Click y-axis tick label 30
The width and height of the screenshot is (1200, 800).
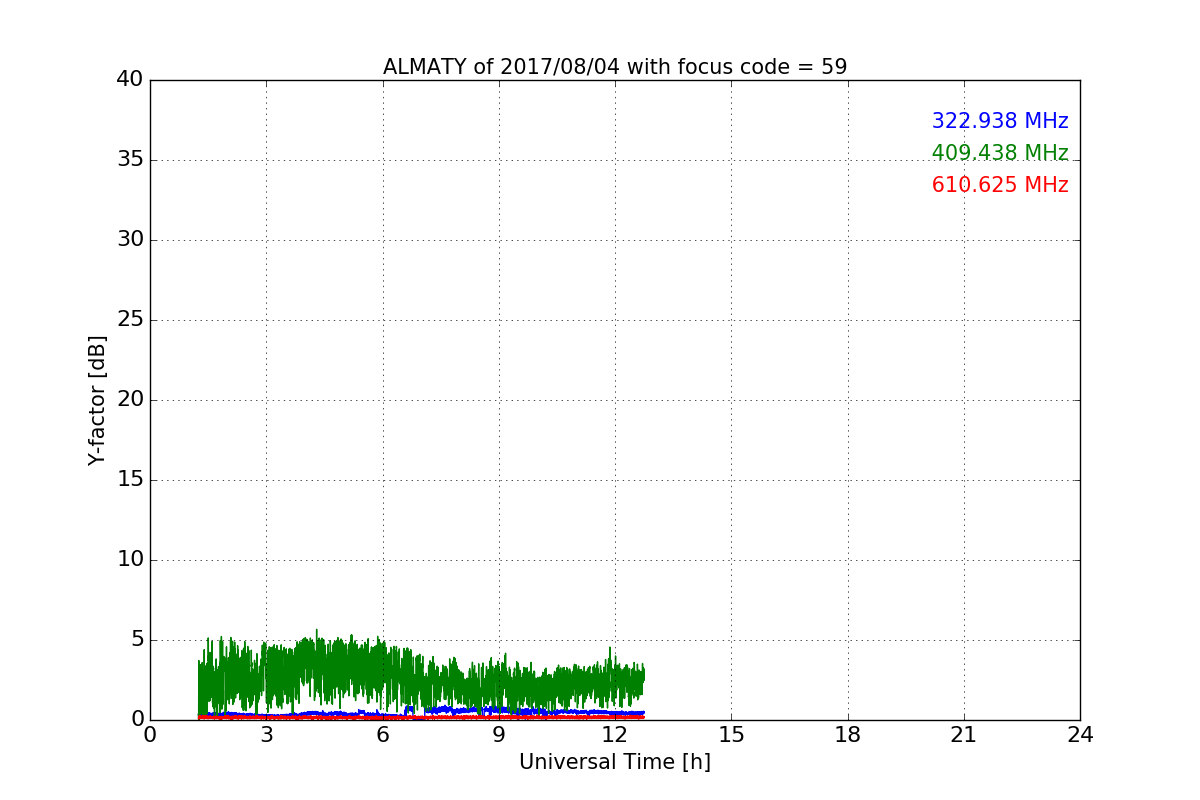click(130, 240)
